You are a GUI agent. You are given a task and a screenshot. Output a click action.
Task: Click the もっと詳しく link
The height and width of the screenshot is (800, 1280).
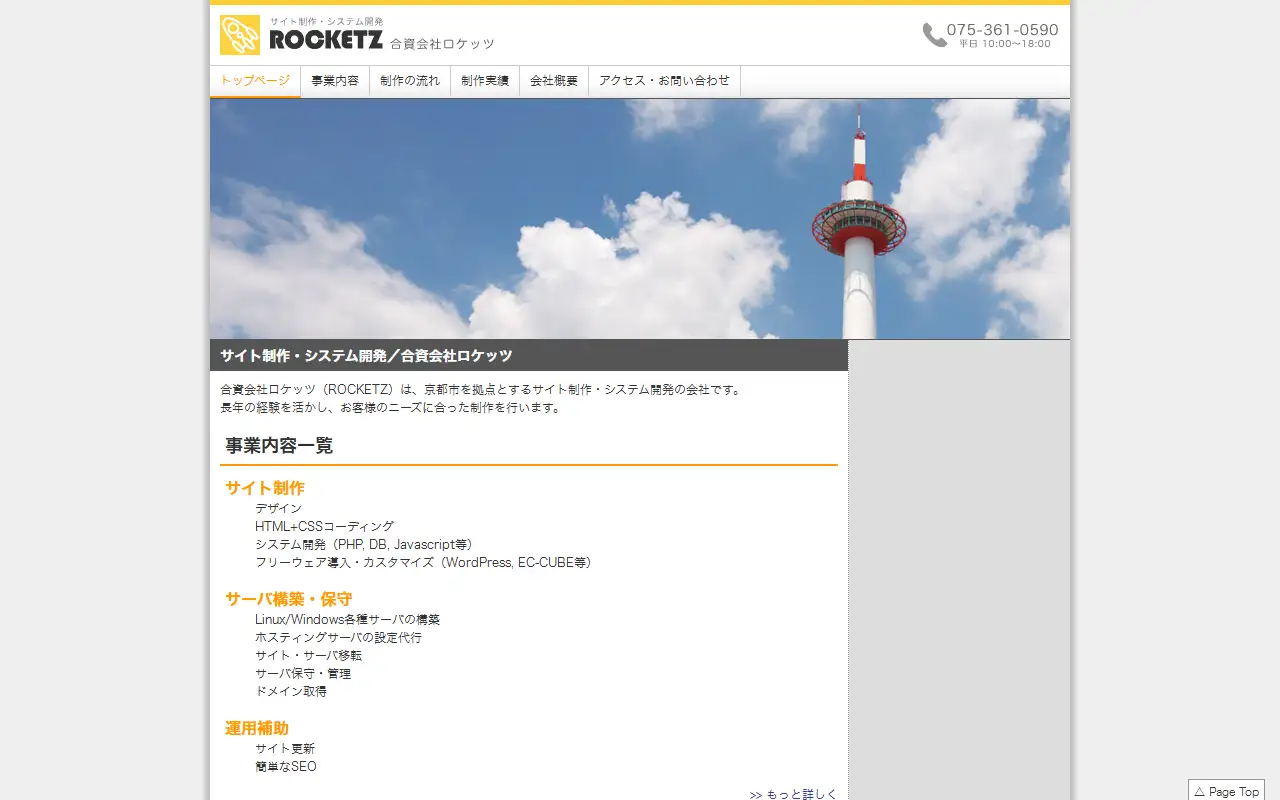pos(793,794)
